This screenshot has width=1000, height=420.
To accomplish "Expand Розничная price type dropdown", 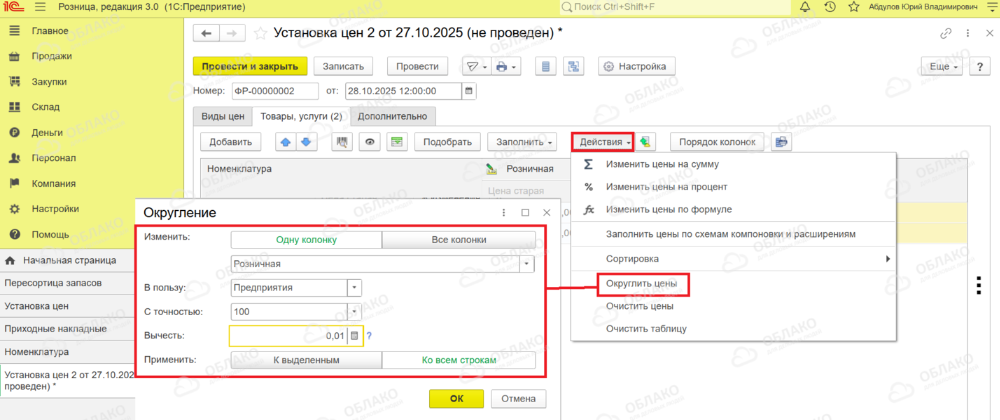I will (528, 264).
